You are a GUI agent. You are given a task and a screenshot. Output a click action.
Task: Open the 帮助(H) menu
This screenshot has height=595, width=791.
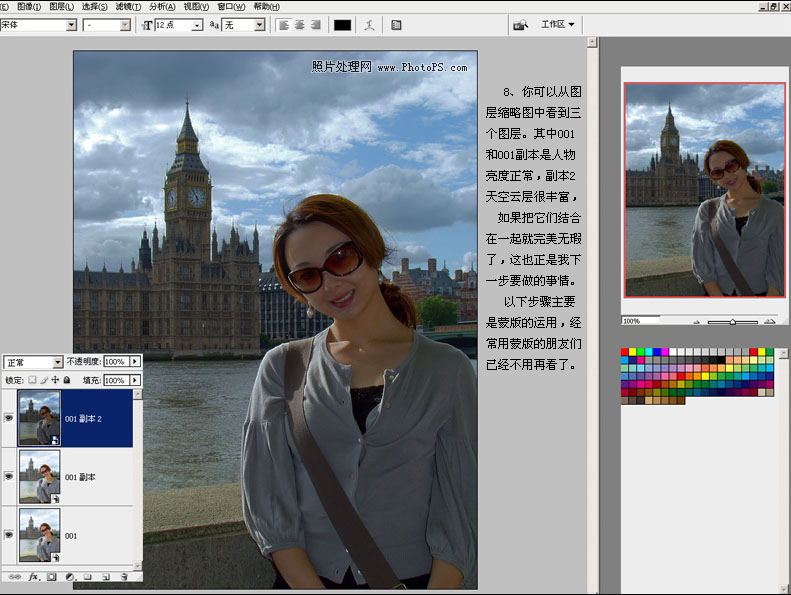266,7
